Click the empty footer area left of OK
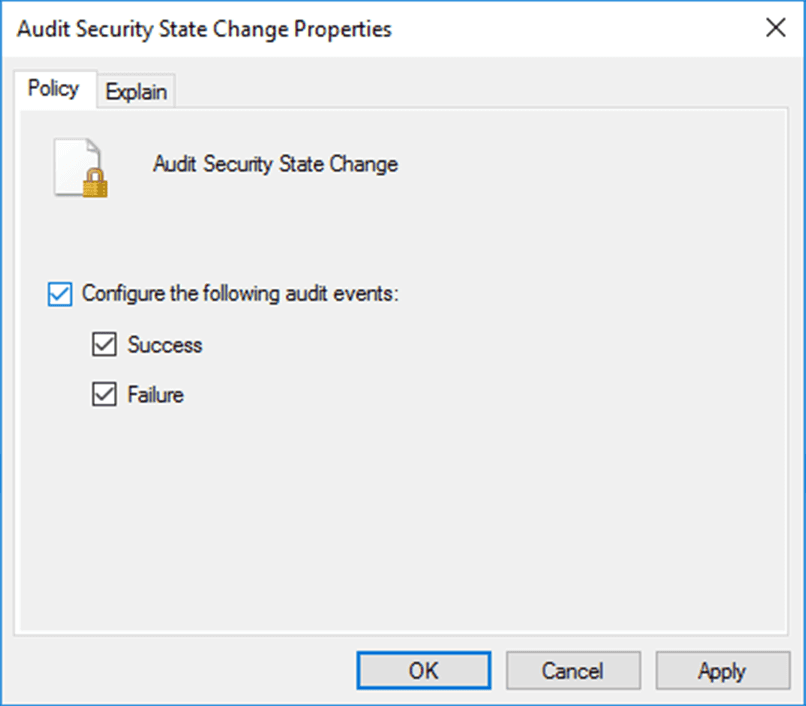 point(180,670)
